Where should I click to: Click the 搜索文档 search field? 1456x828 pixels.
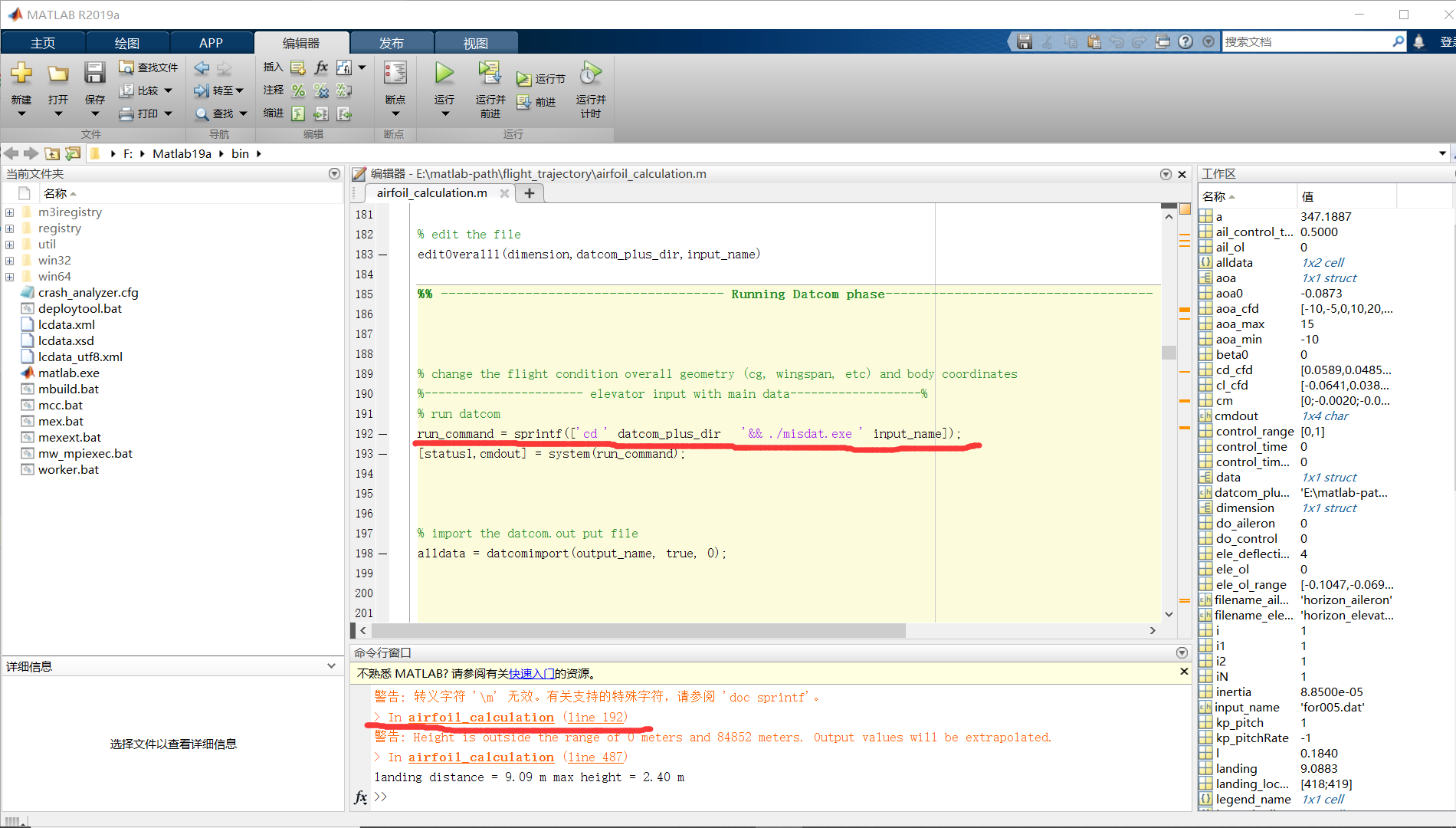(1307, 42)
